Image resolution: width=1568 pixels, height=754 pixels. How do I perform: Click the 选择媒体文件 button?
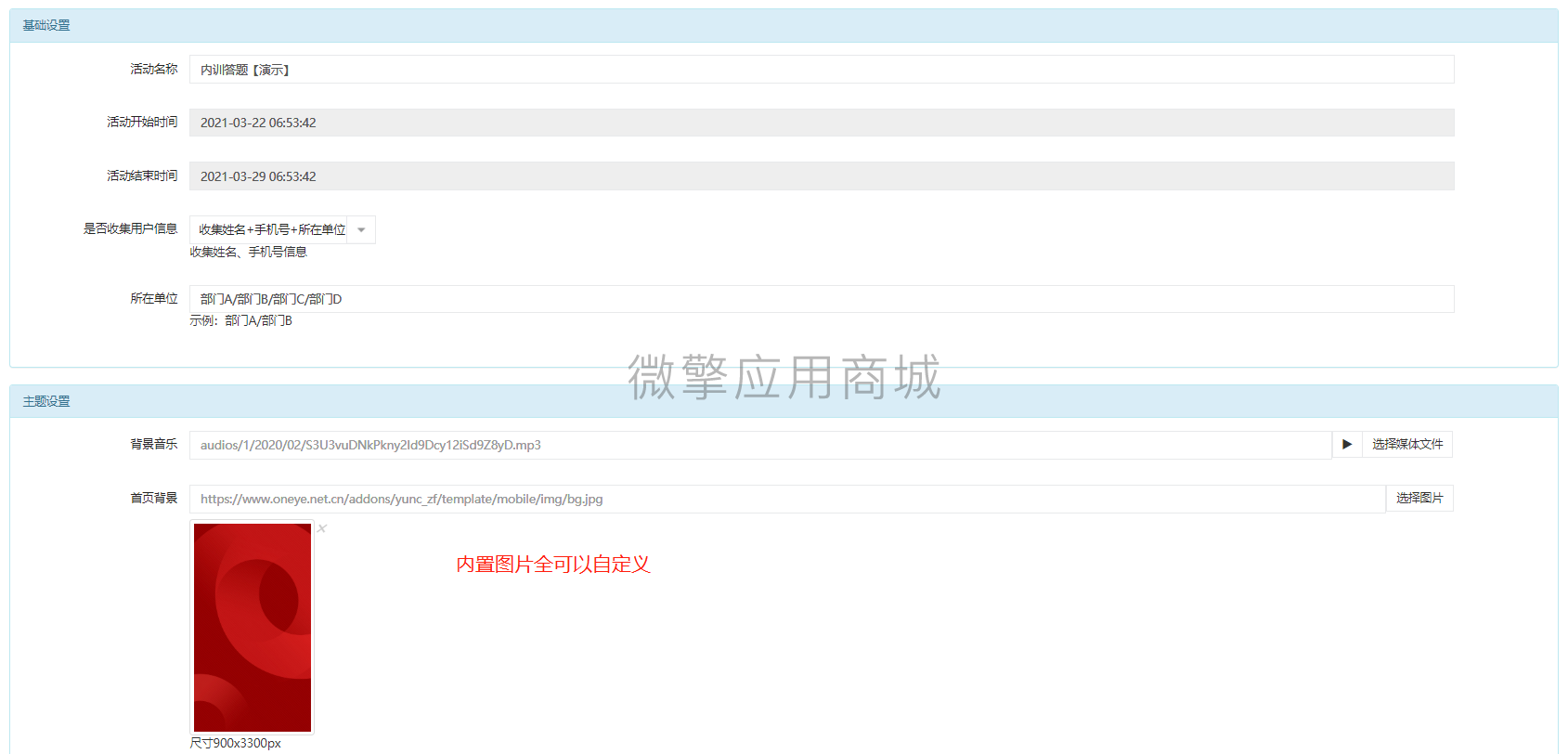(1407, 445)
